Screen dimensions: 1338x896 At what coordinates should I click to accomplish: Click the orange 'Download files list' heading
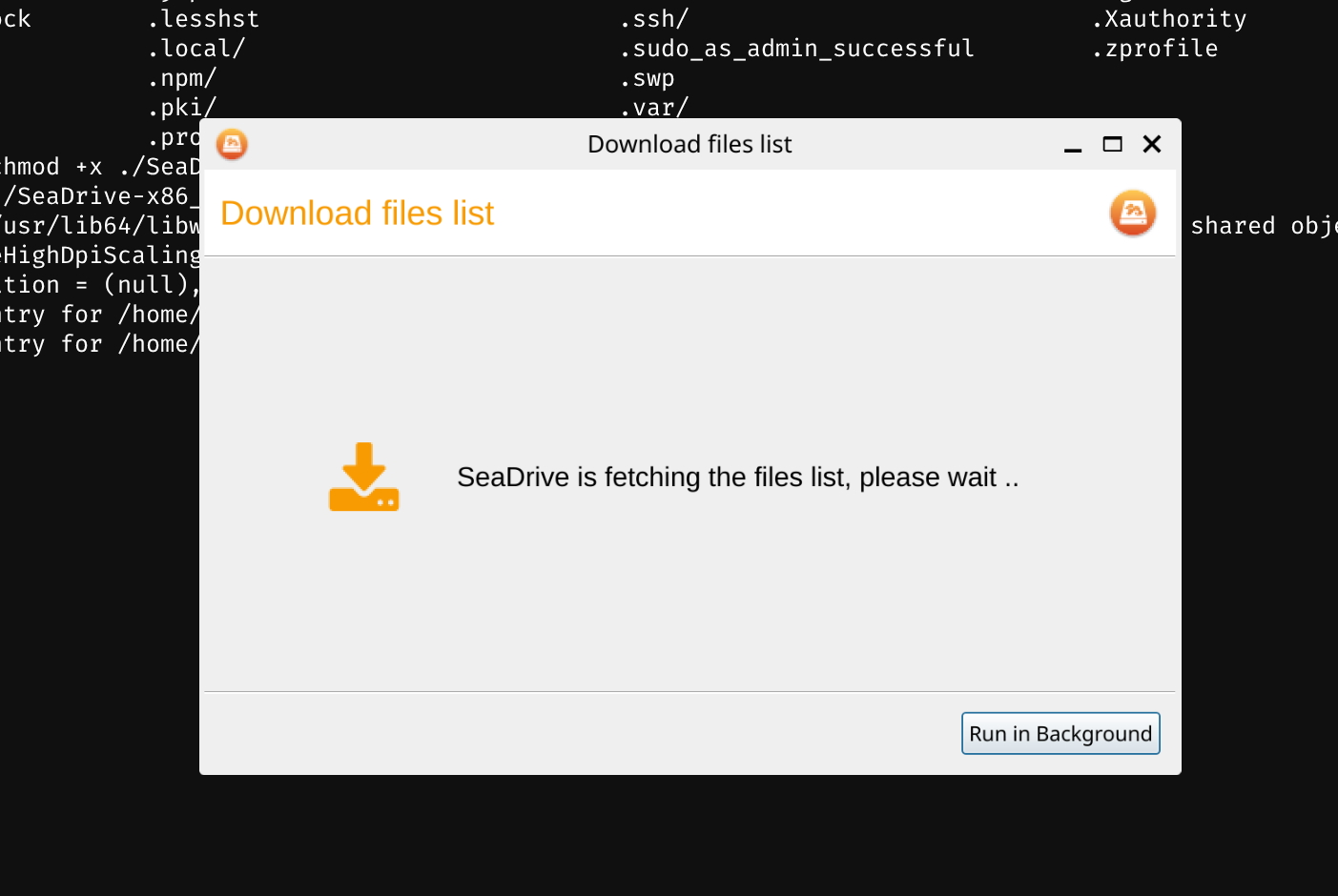[357, 214]
